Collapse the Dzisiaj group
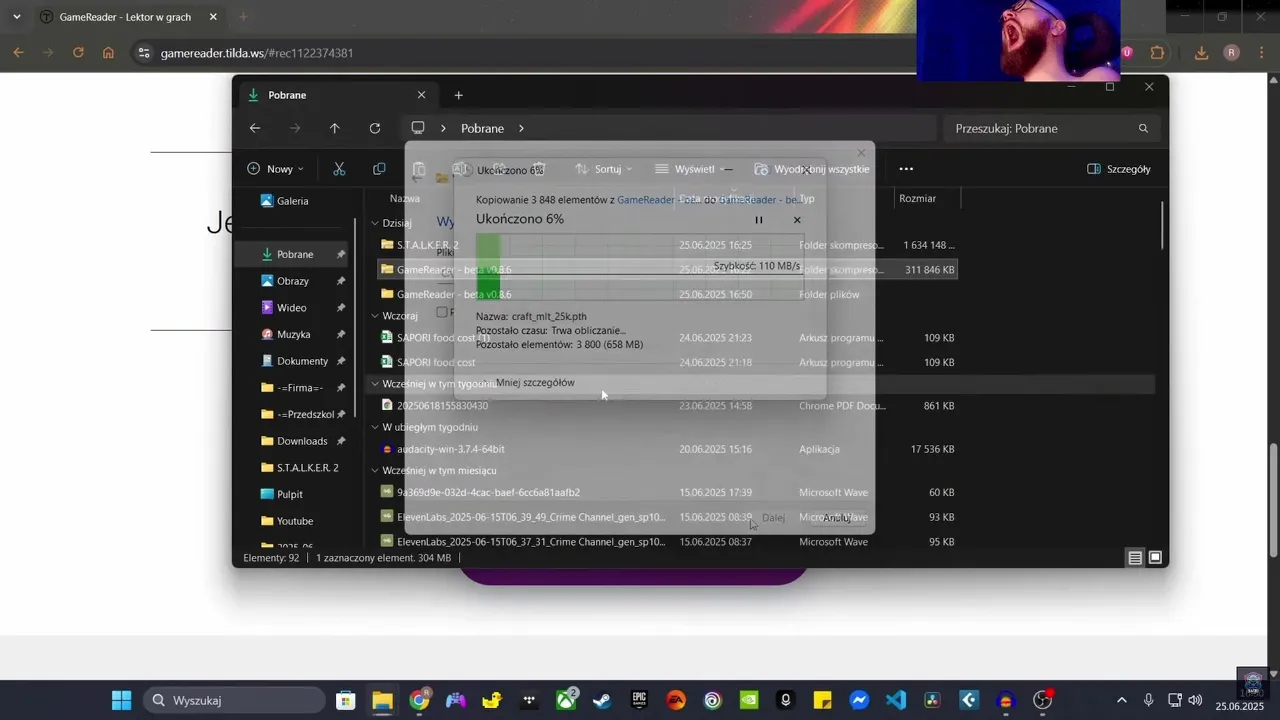 375,223
